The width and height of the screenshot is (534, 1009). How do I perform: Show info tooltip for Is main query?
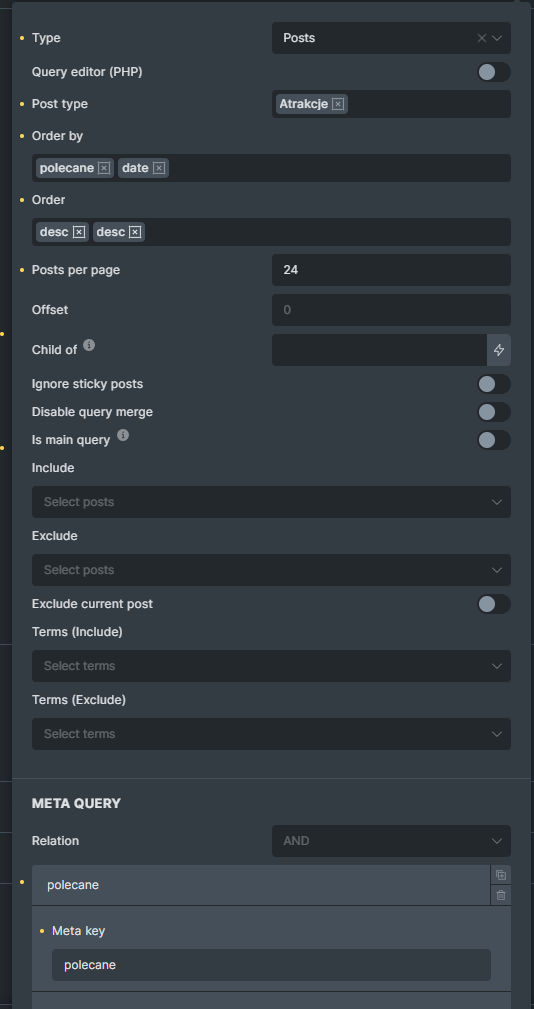point(123,436)
